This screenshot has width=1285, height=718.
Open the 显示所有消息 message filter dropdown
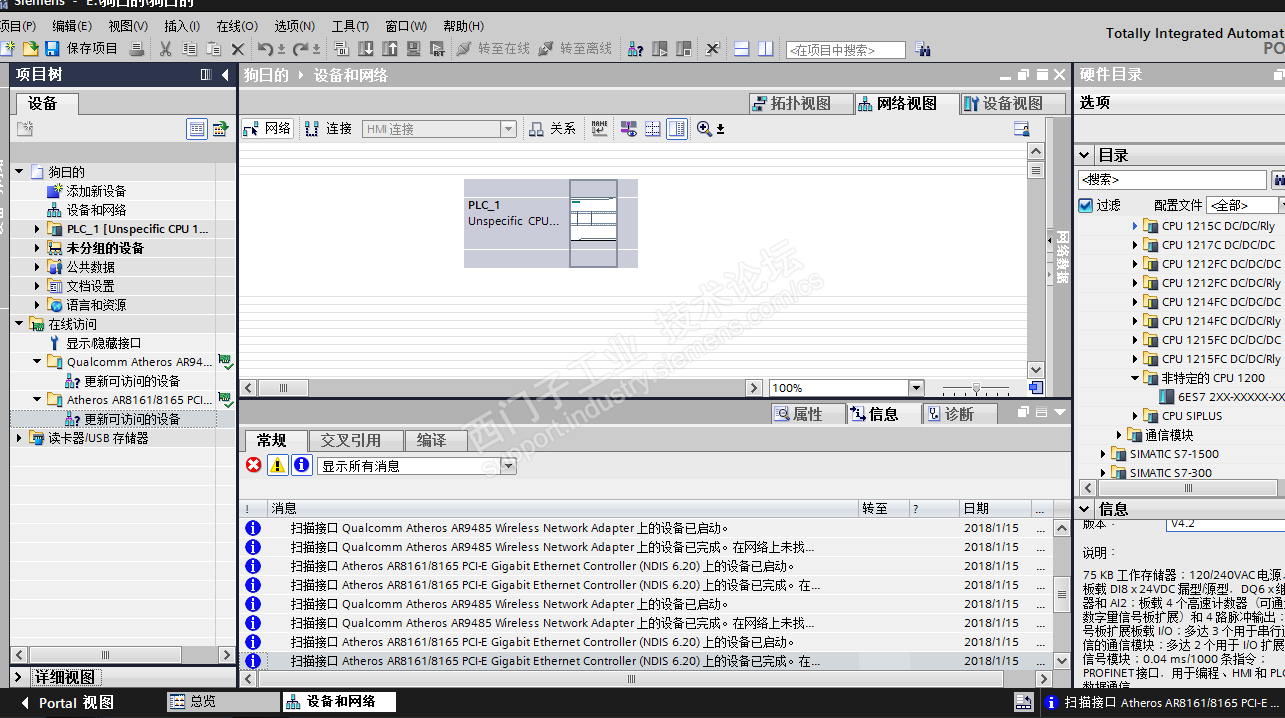(508, 466)
